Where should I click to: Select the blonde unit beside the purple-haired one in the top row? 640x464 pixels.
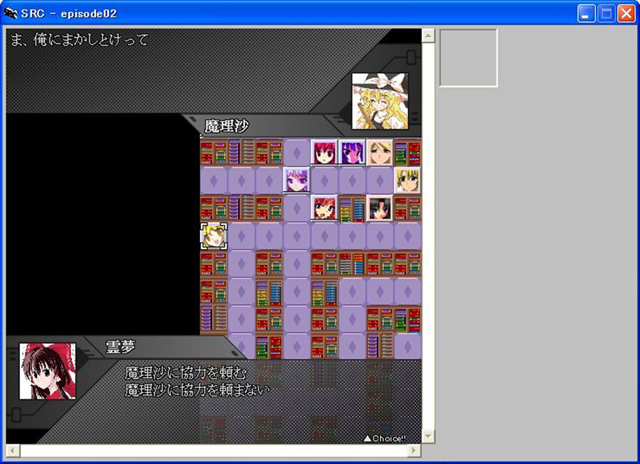(x=380, y=153)
